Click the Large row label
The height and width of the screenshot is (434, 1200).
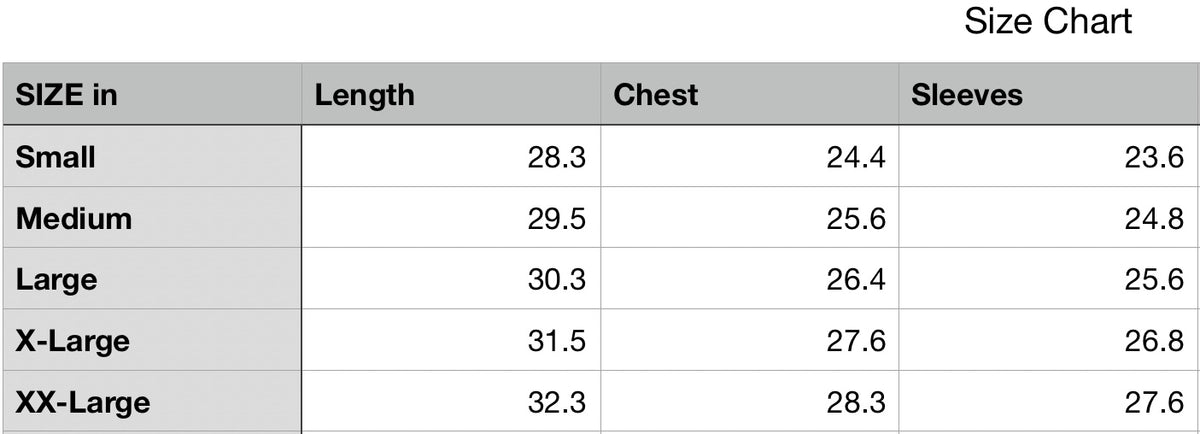(x=57, y=279)
